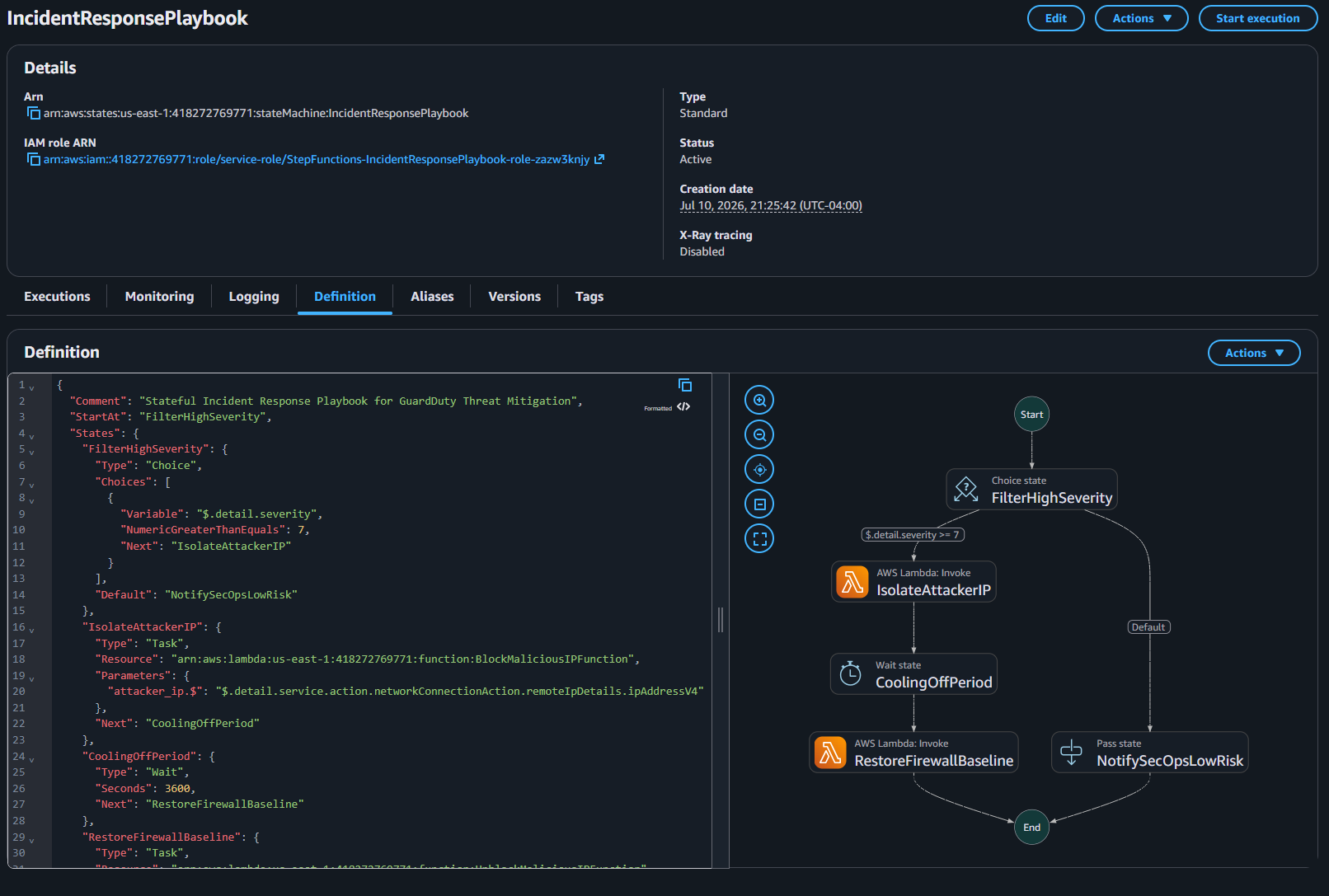This screenshot has height=896, width=1329.
Task: Collapse Choices array at line 7
Action: point(32,484)
